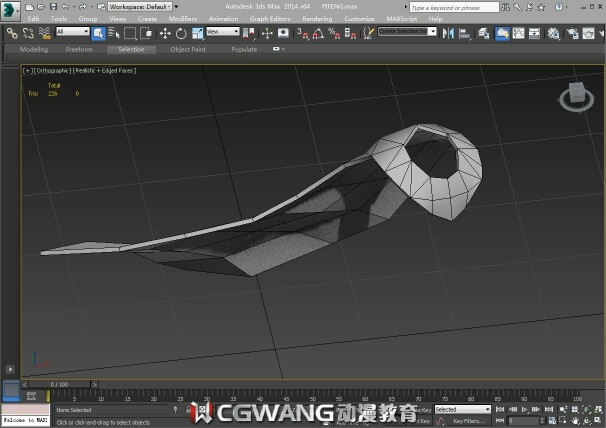Open the Select by Name list icon
This screenshot has height=428, width=606.
click(114, 34)
